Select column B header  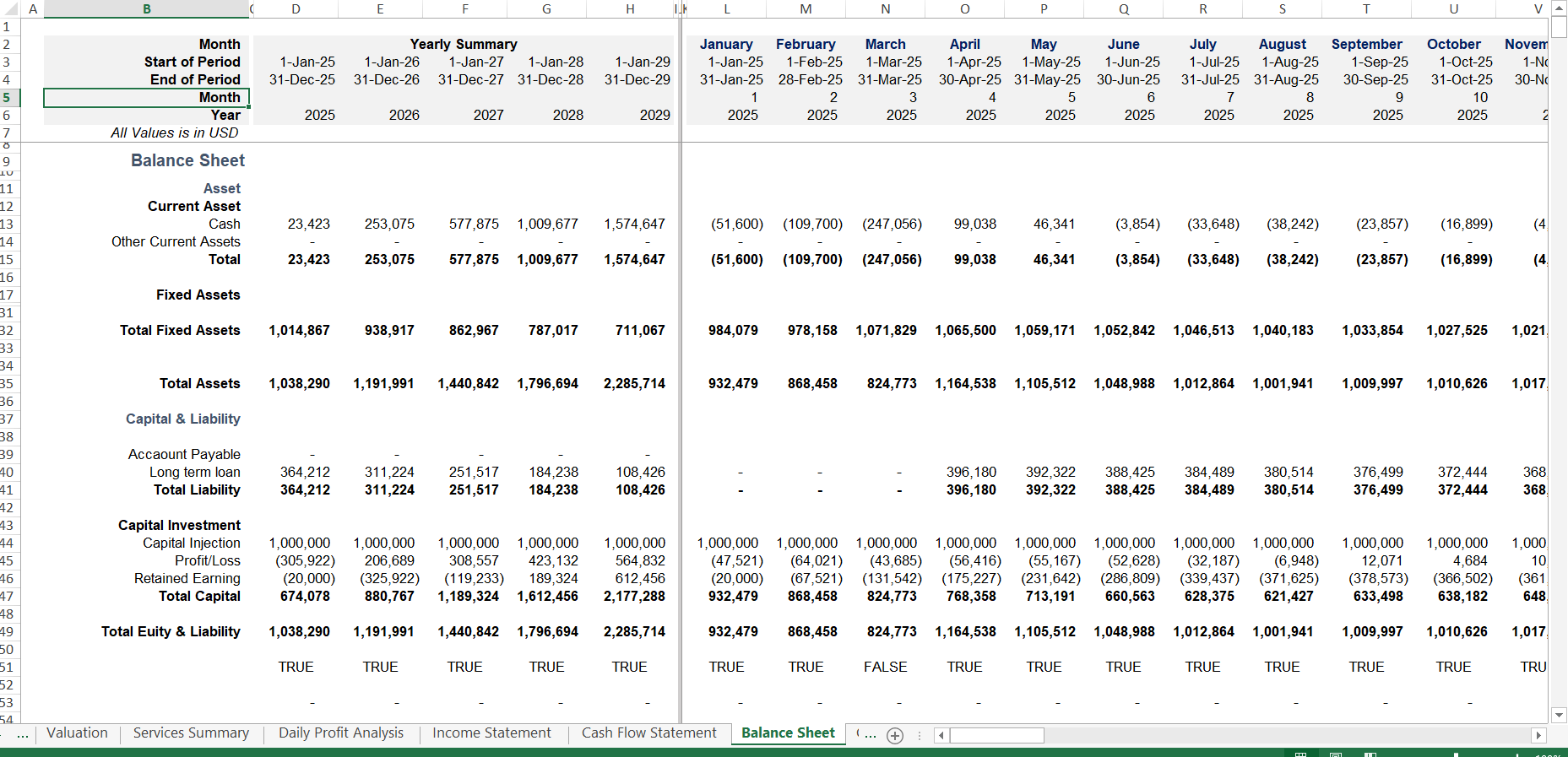[147, 9]
